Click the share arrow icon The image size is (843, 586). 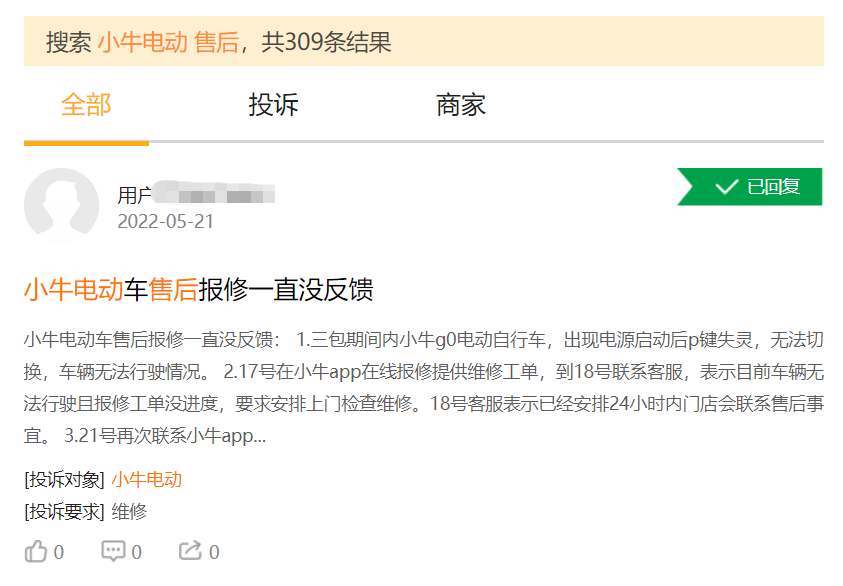tap(190, 551)
